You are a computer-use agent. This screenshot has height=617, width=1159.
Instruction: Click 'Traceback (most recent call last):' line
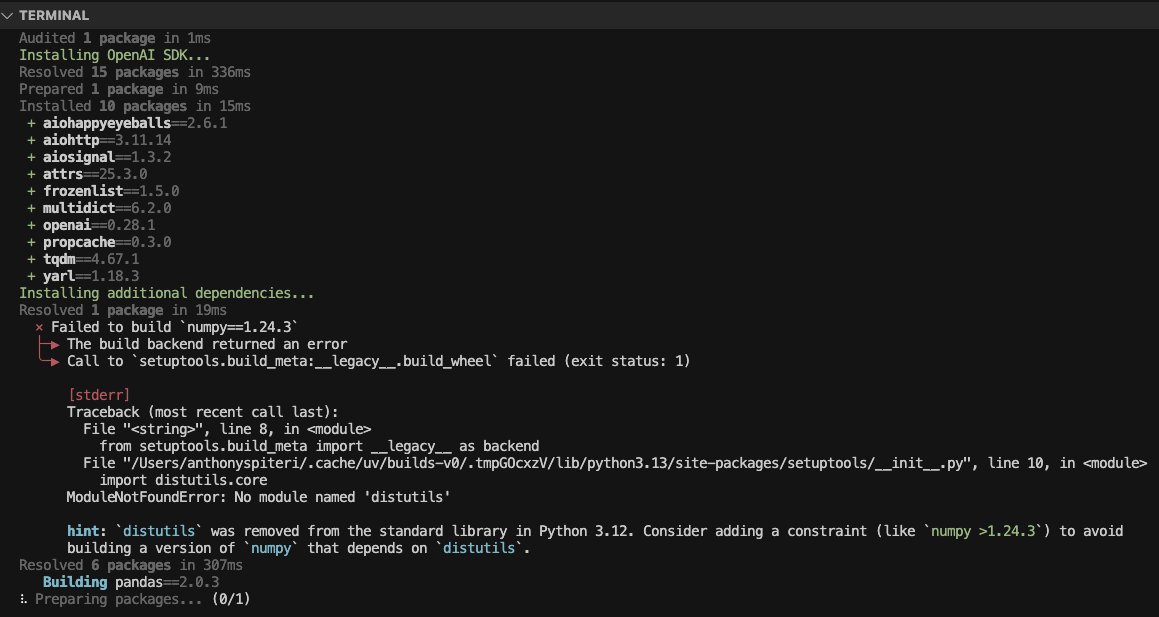pos(203,412)
